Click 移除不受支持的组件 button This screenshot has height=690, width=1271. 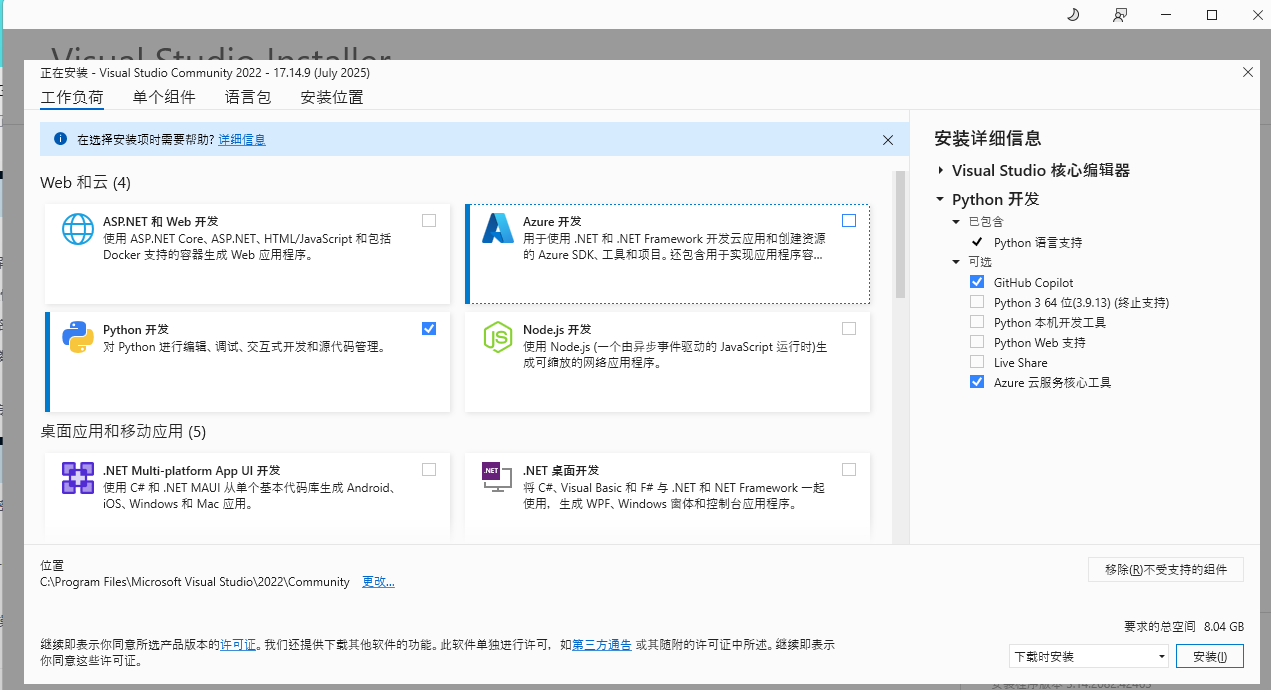click(1166, 569)
